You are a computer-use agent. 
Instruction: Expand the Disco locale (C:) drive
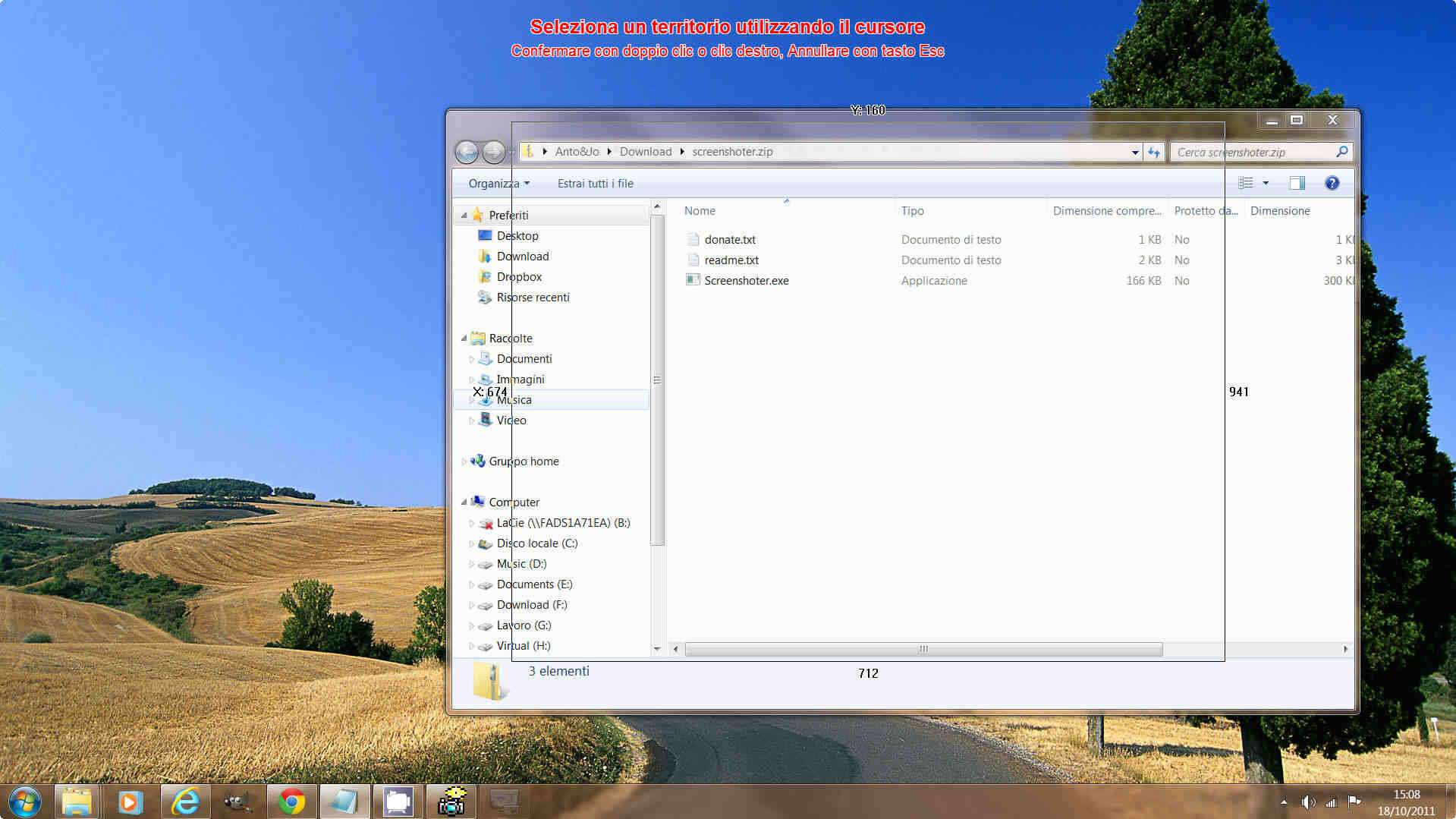(471, 543)
